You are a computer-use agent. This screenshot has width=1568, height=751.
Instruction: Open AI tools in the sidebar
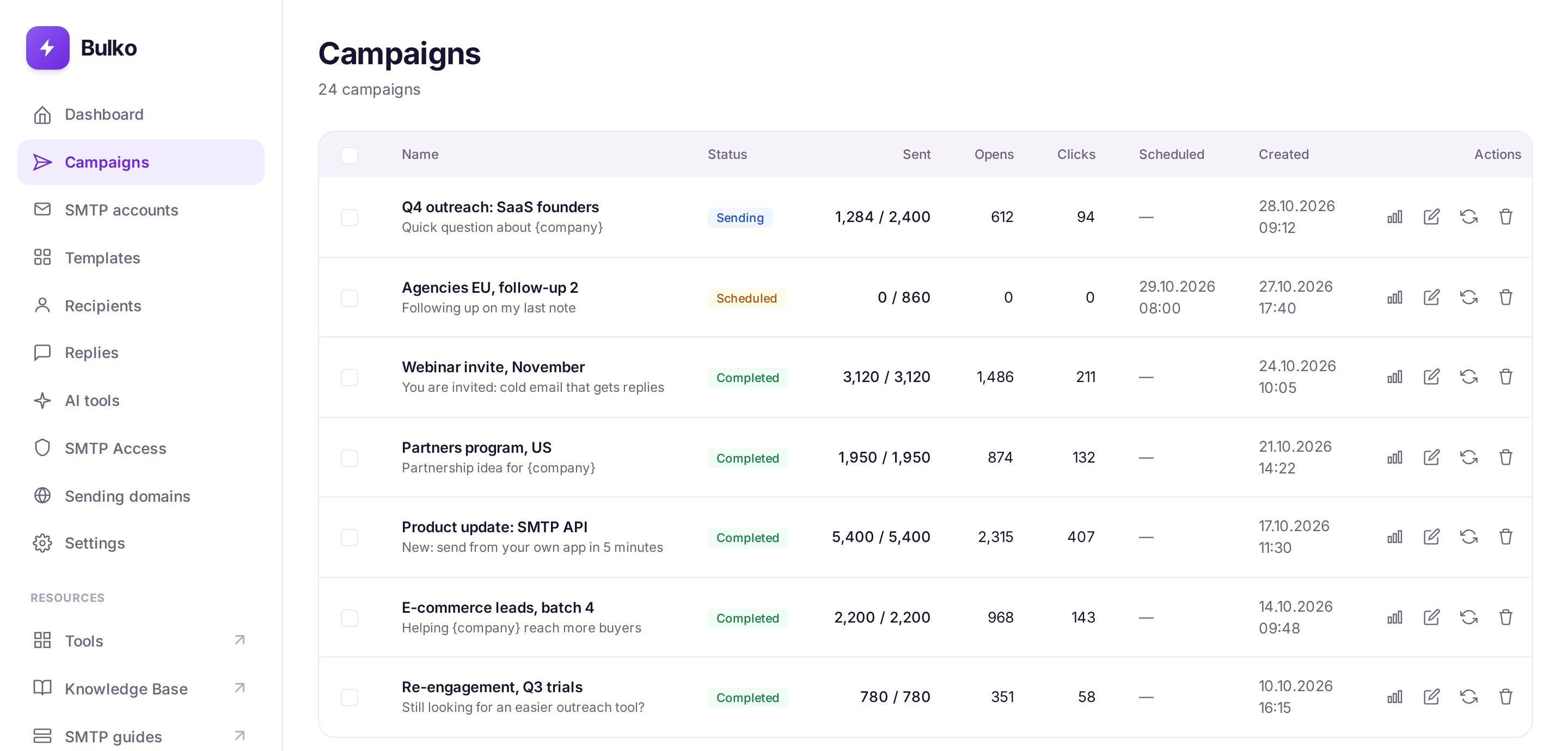pyautogui.click(x=140, y=401)
